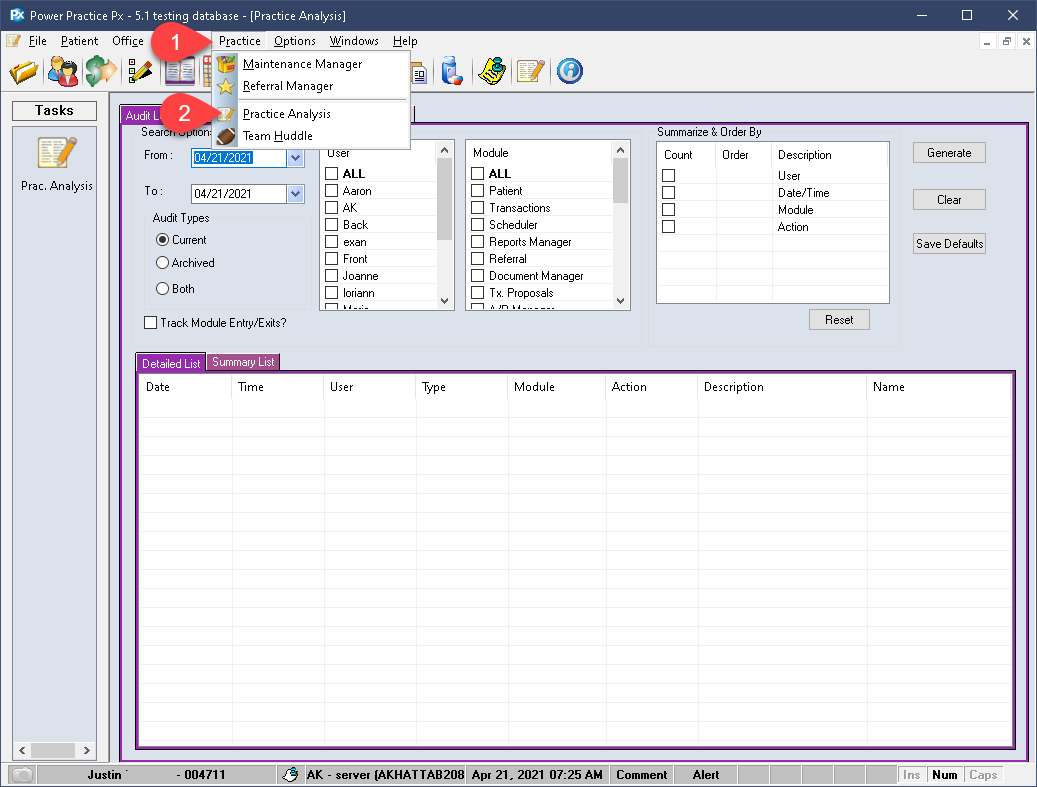Check the Document Manager module checkbox

477,276
